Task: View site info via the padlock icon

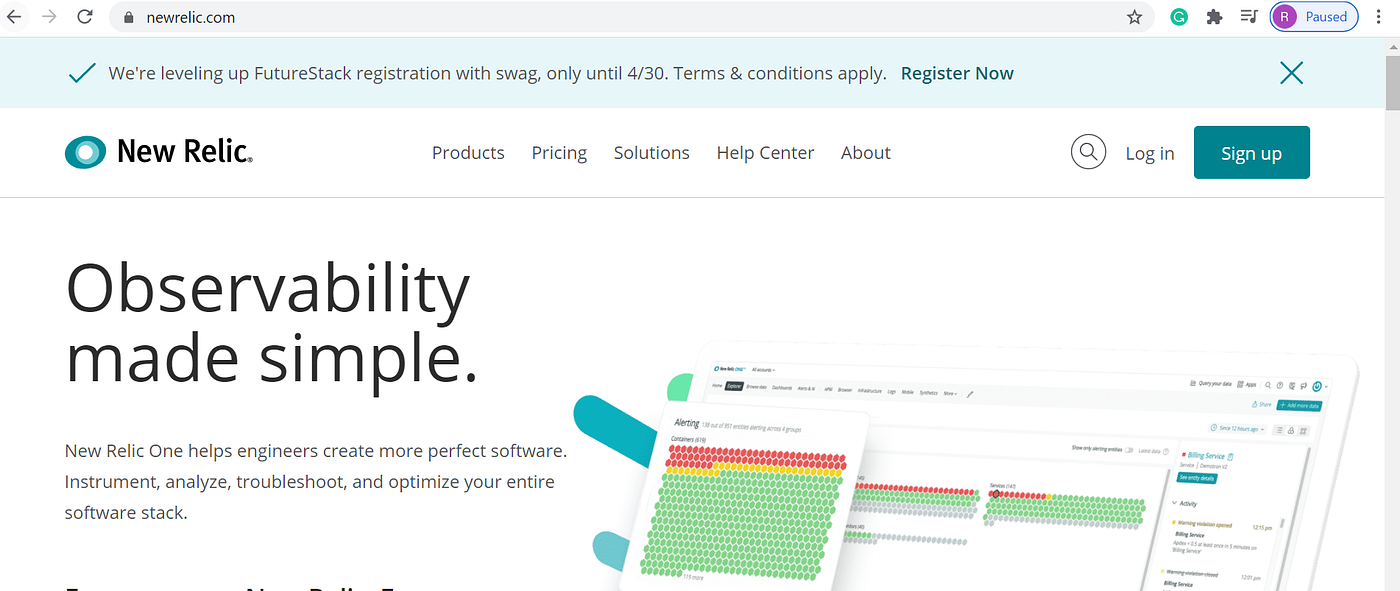Action: click(x=127, y=17)
